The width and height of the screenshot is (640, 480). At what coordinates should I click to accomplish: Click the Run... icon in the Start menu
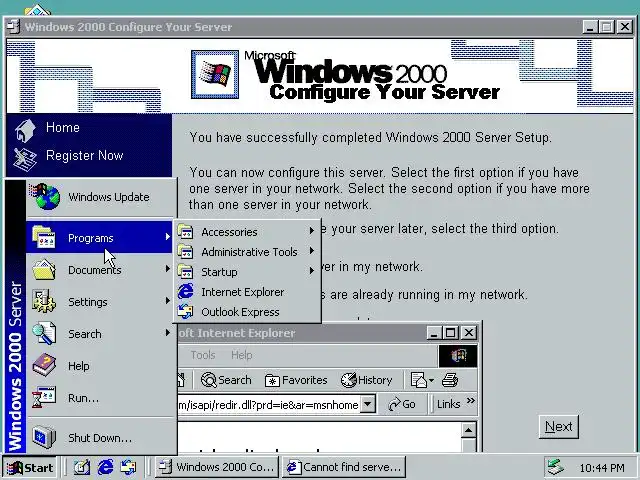[44, 398]
